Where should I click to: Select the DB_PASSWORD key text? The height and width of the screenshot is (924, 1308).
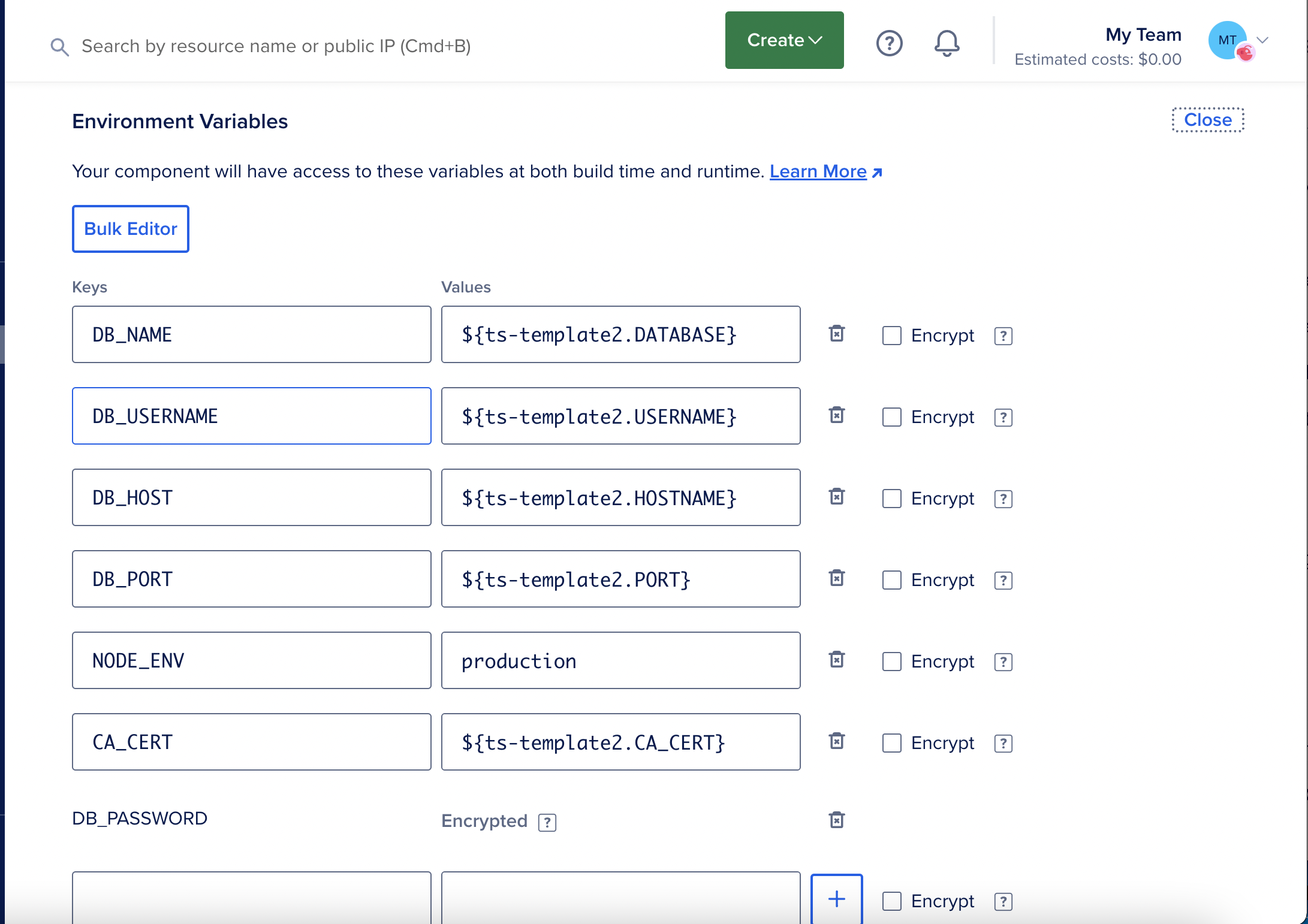pyautogui.click(x=140, y=819)
